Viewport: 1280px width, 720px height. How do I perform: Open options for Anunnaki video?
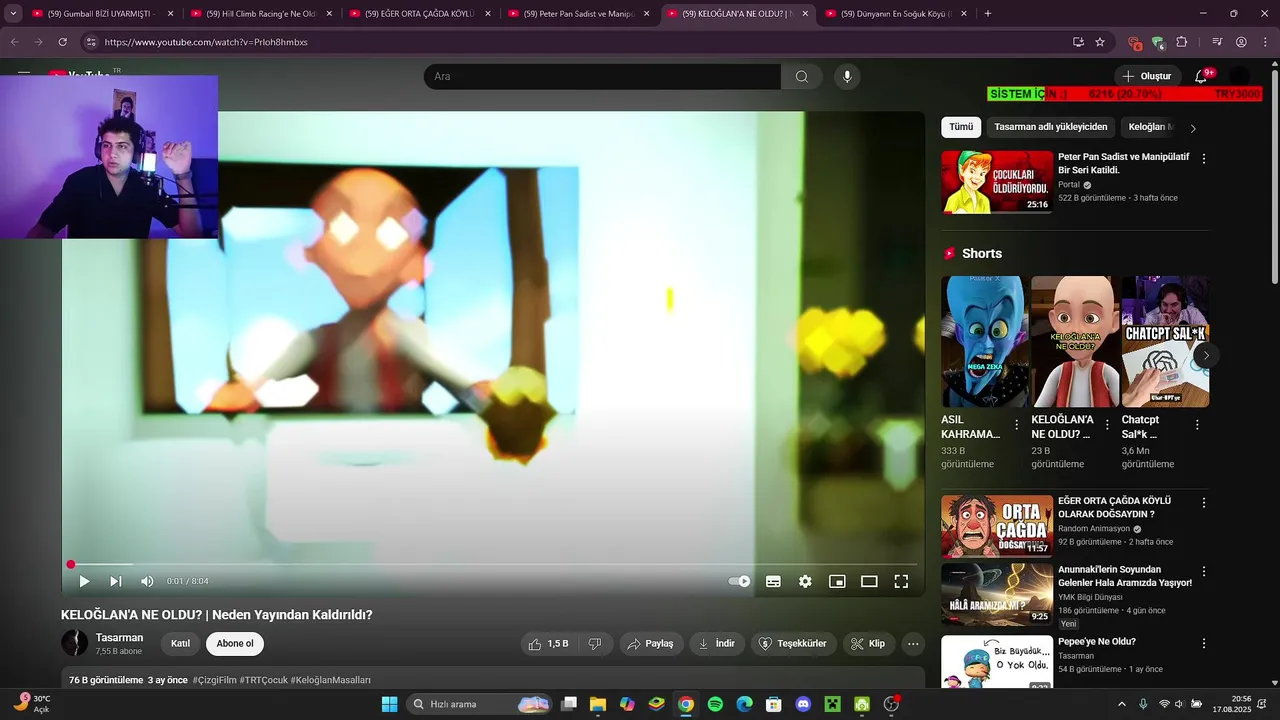pyautogui.click(x=1204, y=572)
